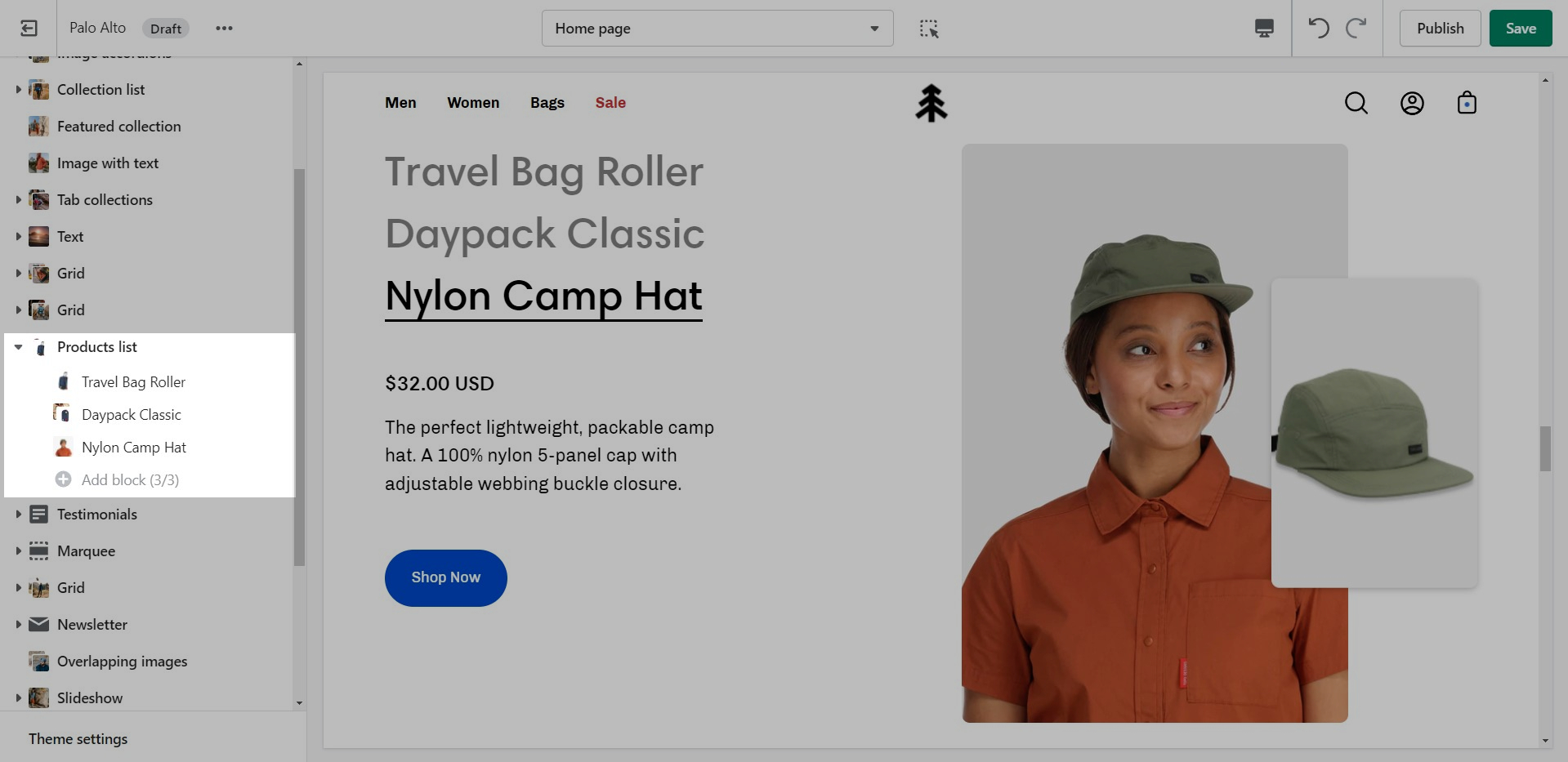
Task: Click the undo arrow icon
Action: pos(1319,29)
